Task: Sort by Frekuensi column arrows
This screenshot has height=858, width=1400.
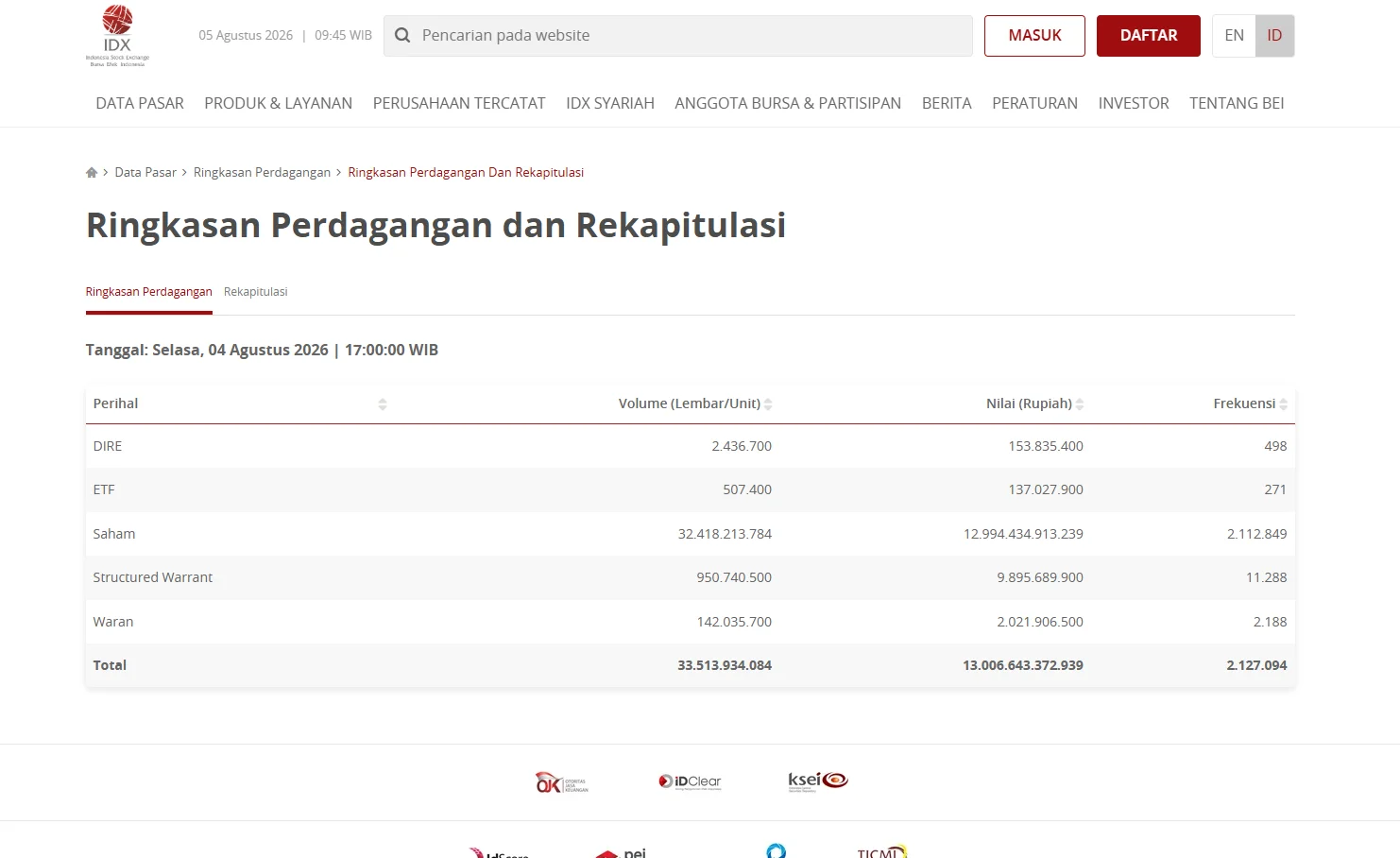Action: point(1284,404)
